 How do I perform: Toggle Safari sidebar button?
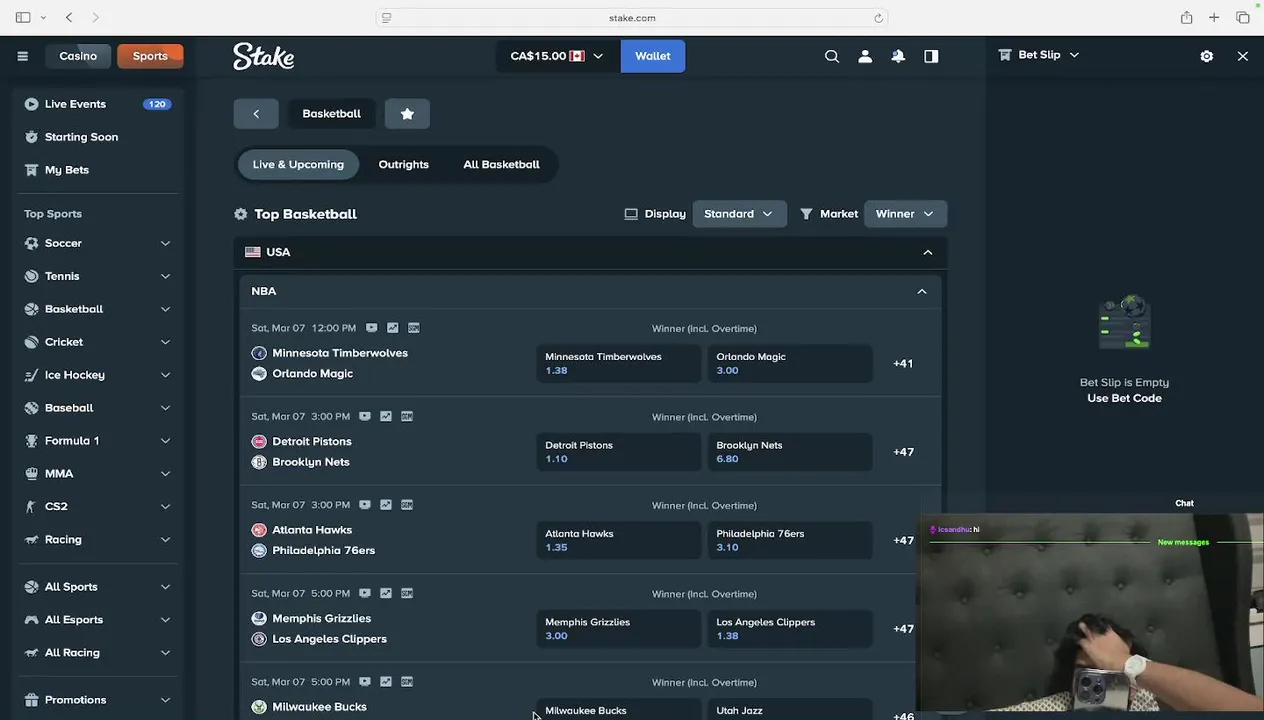(22, 17)
